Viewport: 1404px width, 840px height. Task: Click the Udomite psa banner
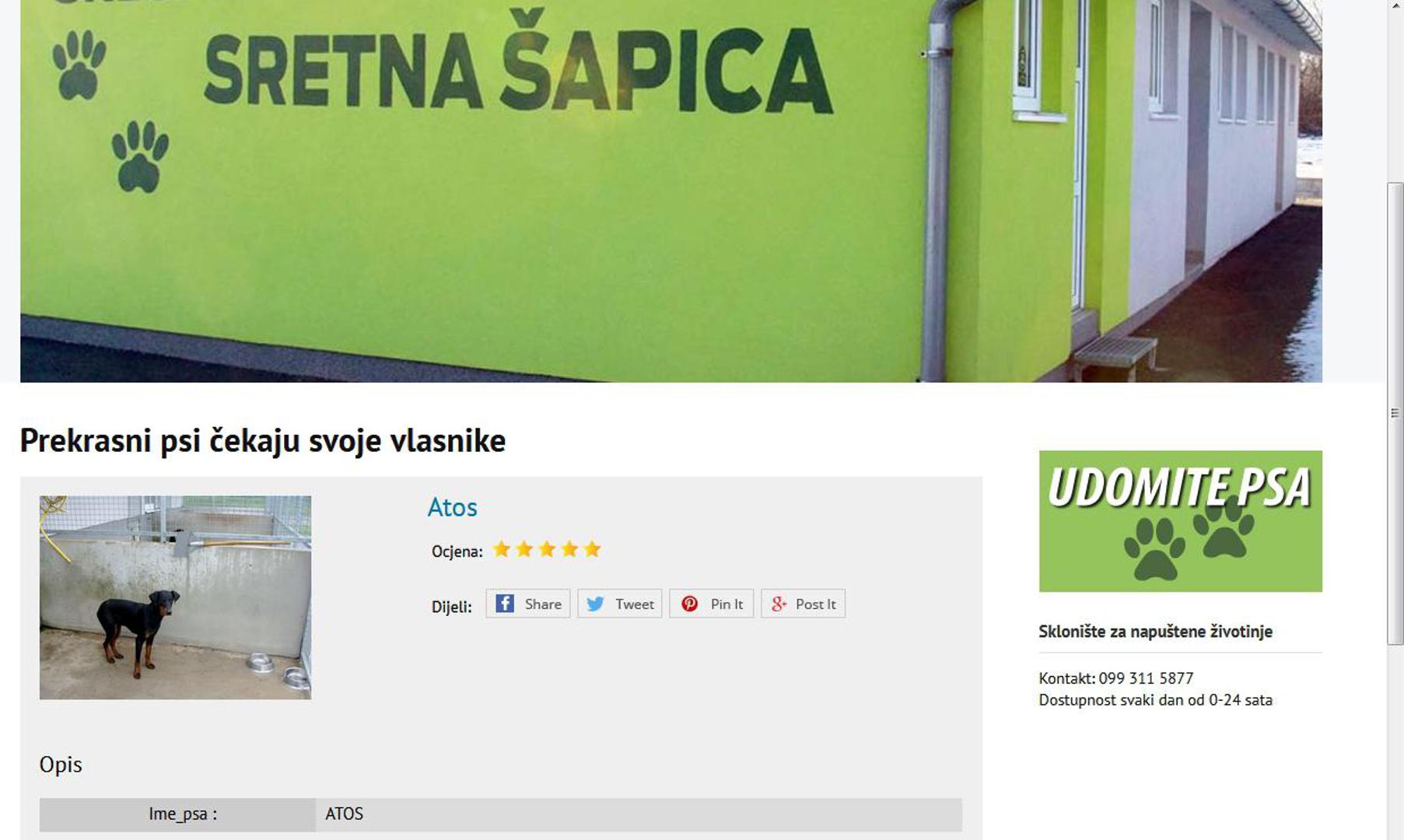click(x=1180, y=521)
